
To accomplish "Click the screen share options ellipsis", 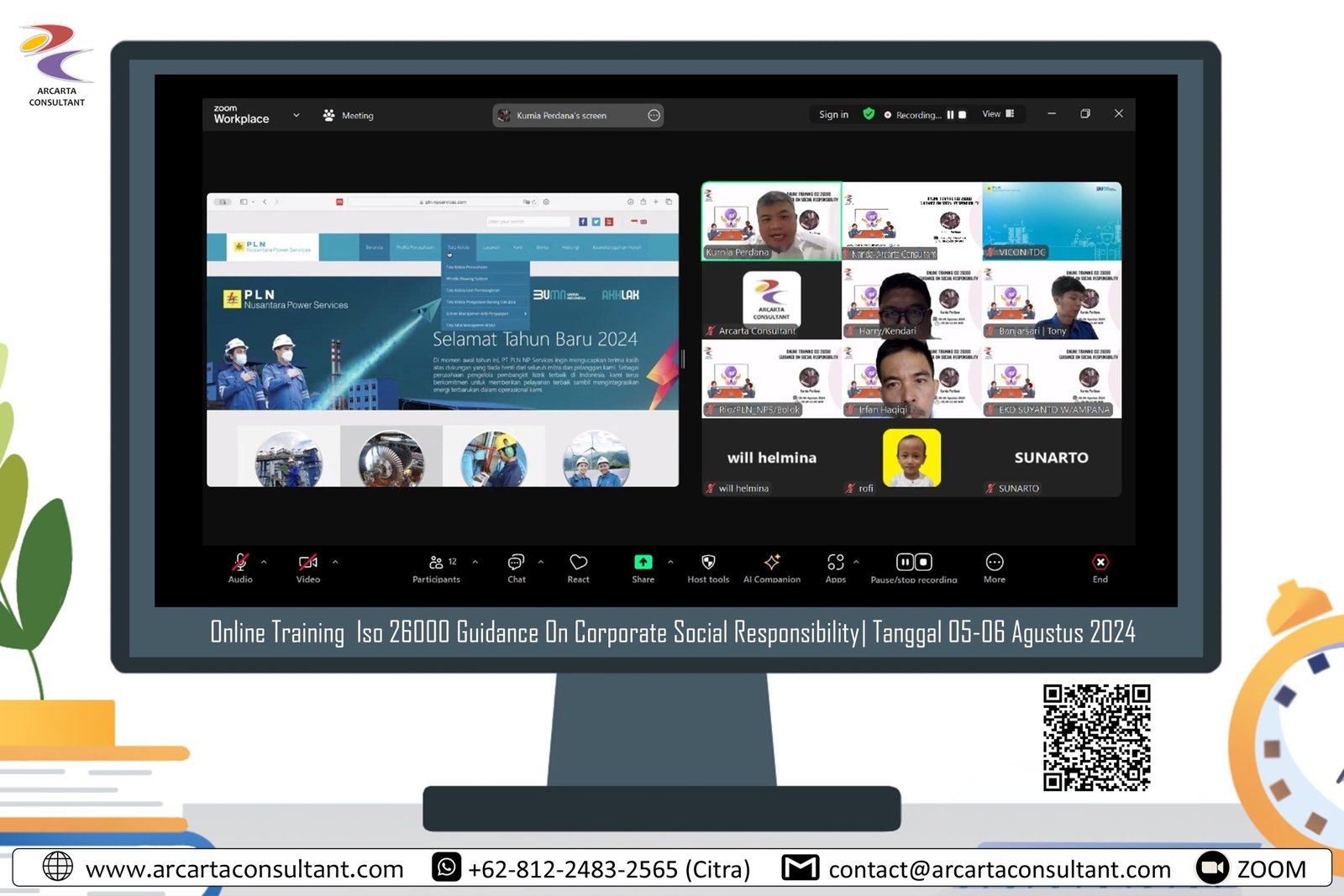I will (x=654, y=116).
